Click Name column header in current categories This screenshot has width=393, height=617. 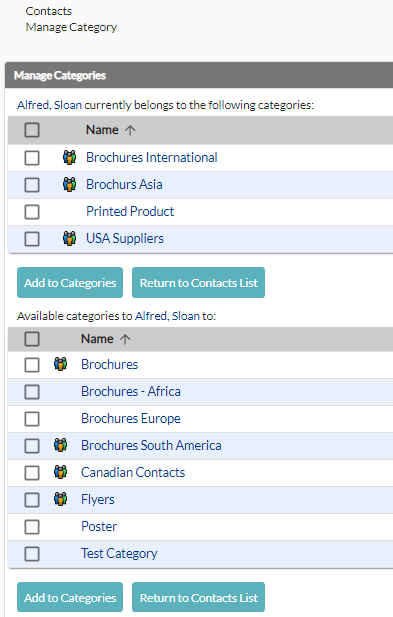tap(102, 130)
